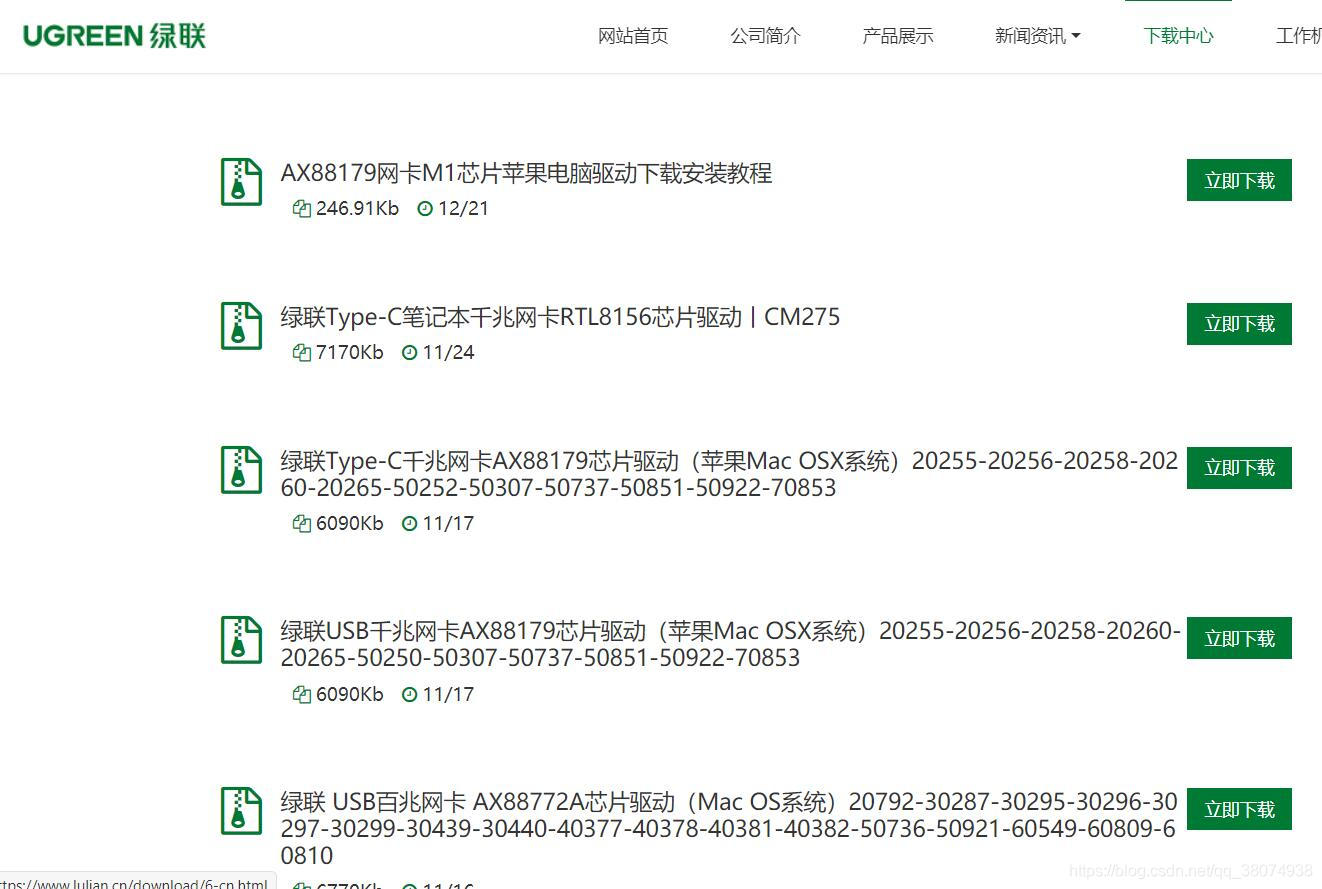Click the size icon under the Type-C千兆网卡AX88179 entry

(x=302, y=523)
